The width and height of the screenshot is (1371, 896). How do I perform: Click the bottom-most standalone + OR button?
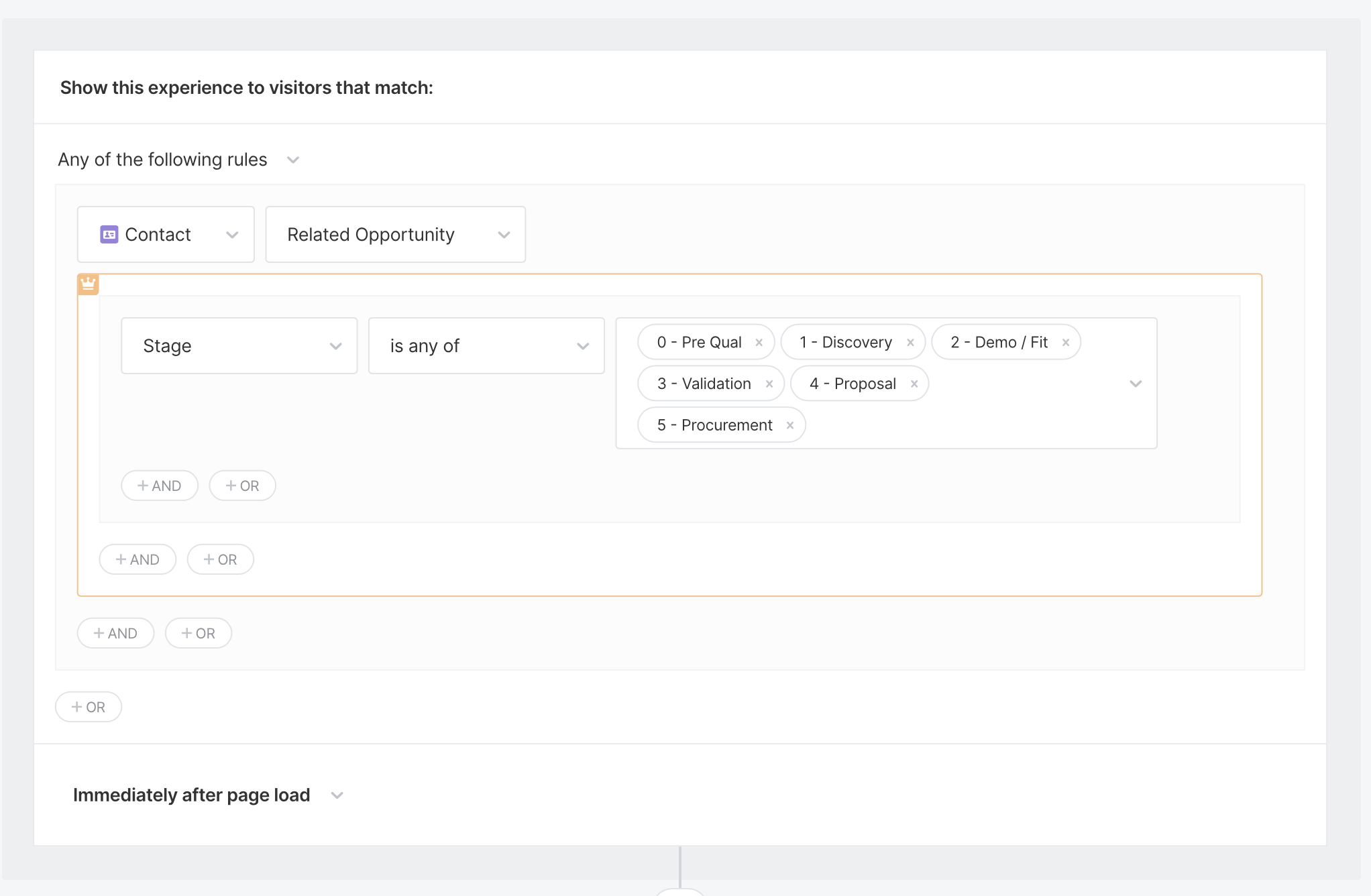tap(89, 707)
